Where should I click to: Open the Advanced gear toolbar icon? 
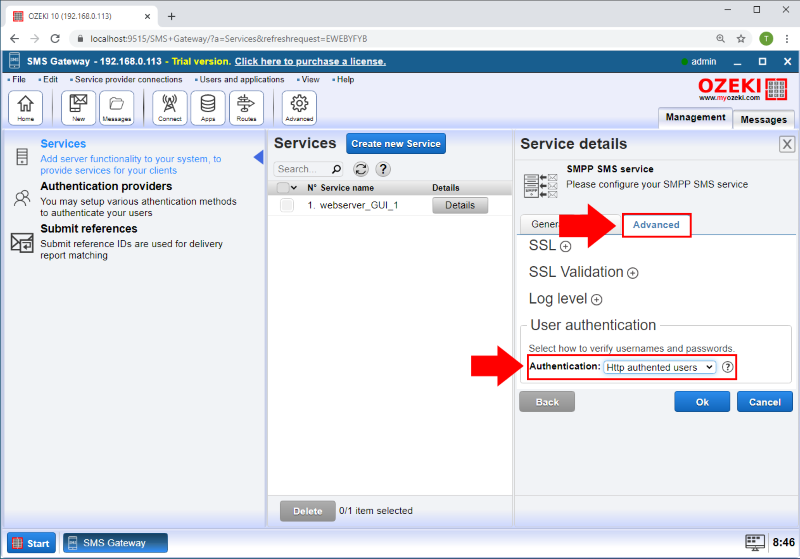click(x=299, y=108)
